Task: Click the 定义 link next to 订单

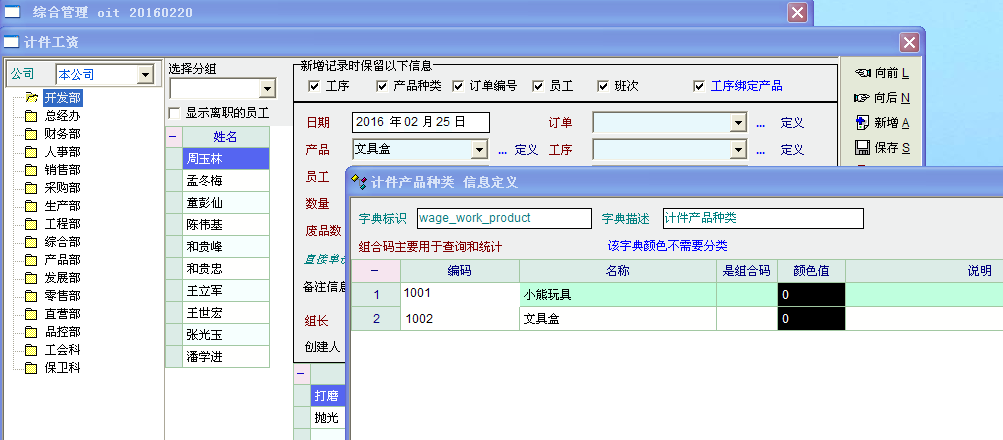Action: [x=792, y=123]
